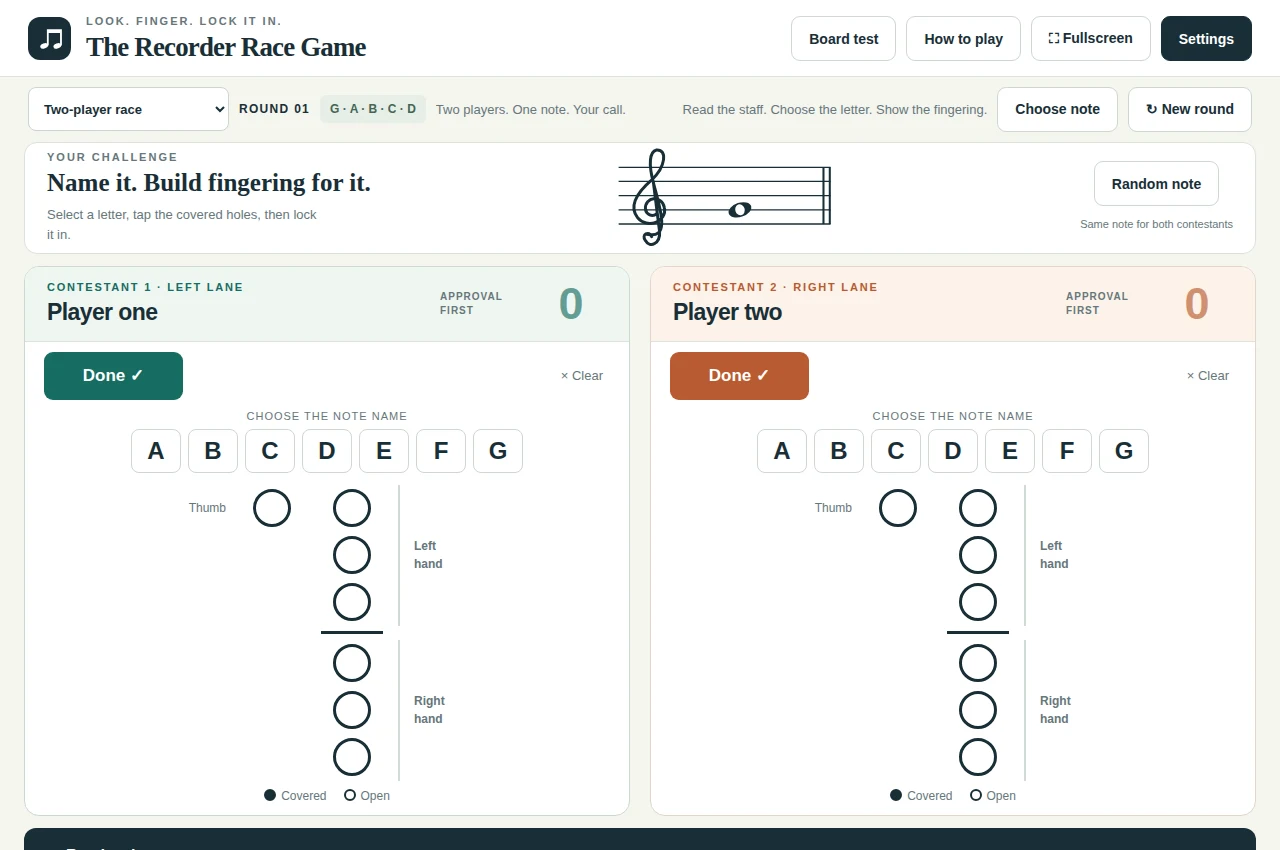The width and height of the screenshot is (1280, 850).
Task: Select note name G for Player one
Action: pyautogui.click(x=498, y=451)
